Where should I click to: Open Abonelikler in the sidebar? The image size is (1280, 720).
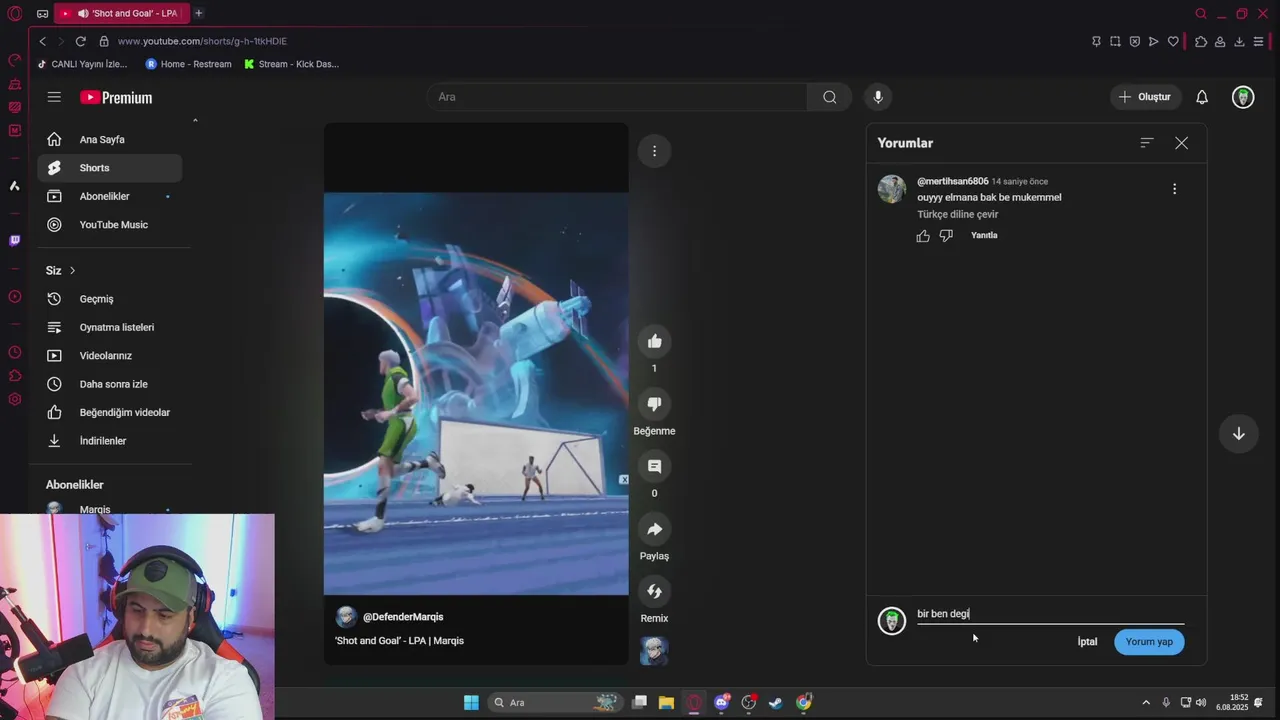point(110,196)
